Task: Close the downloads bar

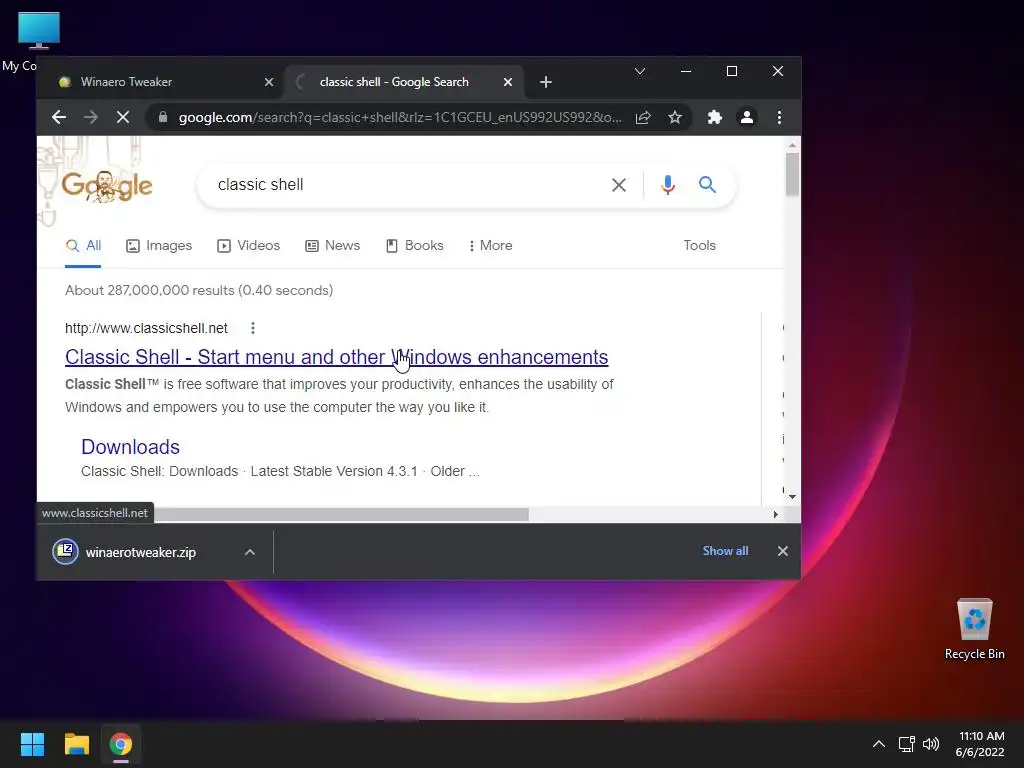Action: click(782, 551)
